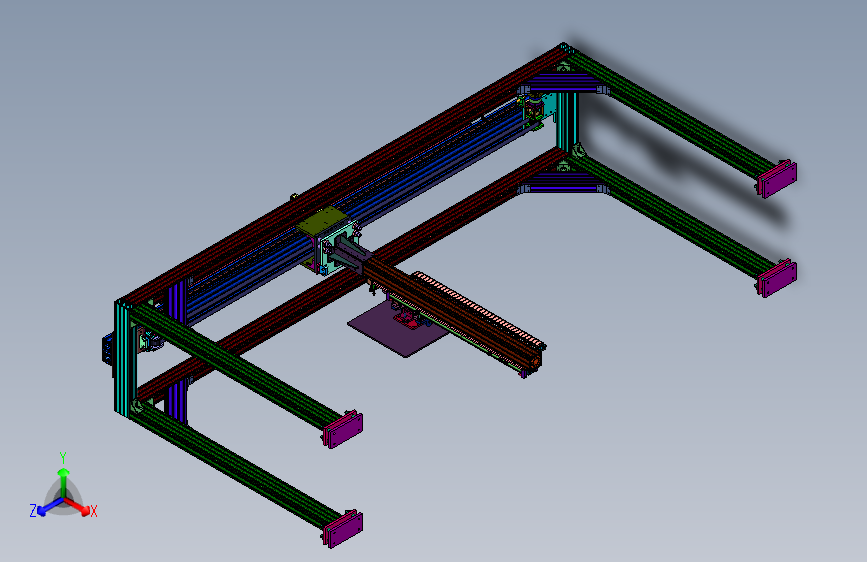Select the blue motor on the frame's left end
Viewport: 867px width, 562px height.
108,351
